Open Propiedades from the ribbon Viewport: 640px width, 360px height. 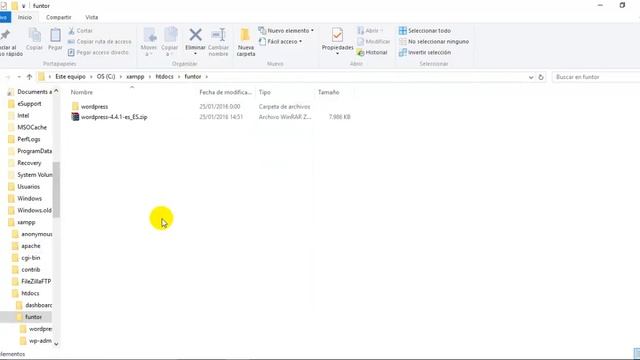[x=337, y=42]
